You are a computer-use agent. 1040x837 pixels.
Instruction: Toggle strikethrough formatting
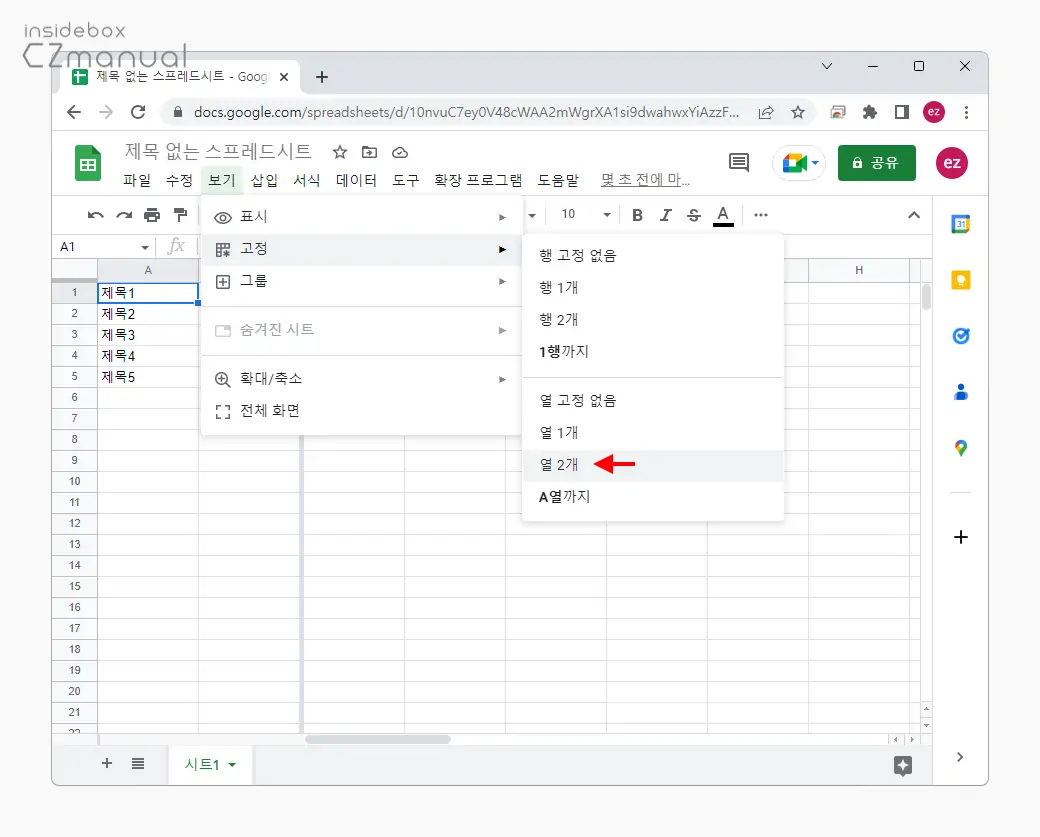(x=694, y=214)
